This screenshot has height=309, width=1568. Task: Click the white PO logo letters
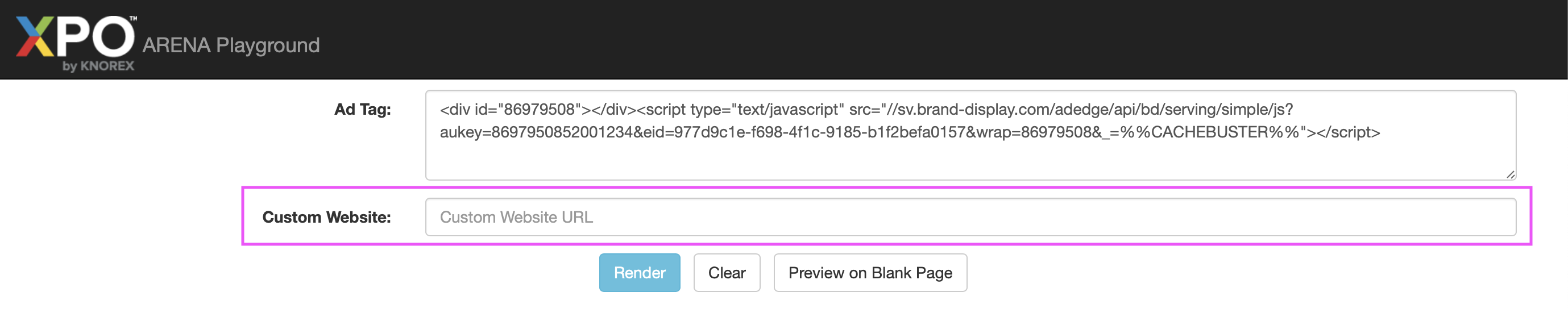[x=96, y=36]
